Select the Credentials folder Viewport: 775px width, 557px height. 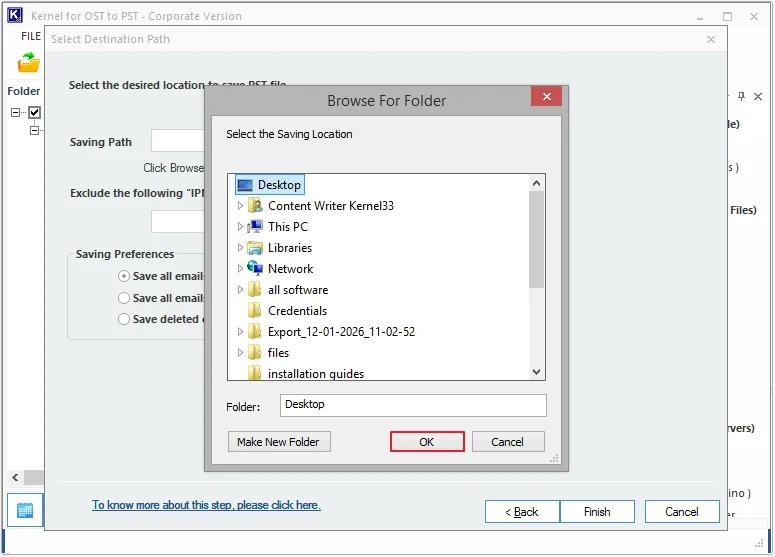point(297,311)
